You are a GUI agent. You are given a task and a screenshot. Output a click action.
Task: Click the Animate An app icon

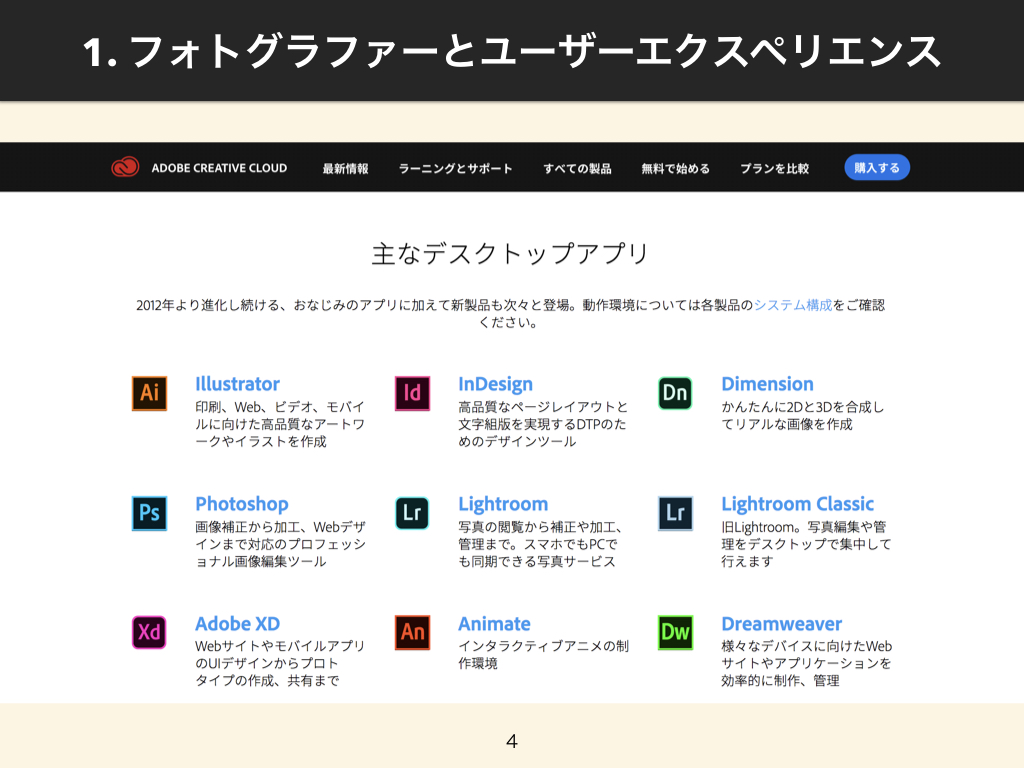click(x=413, y=632)
